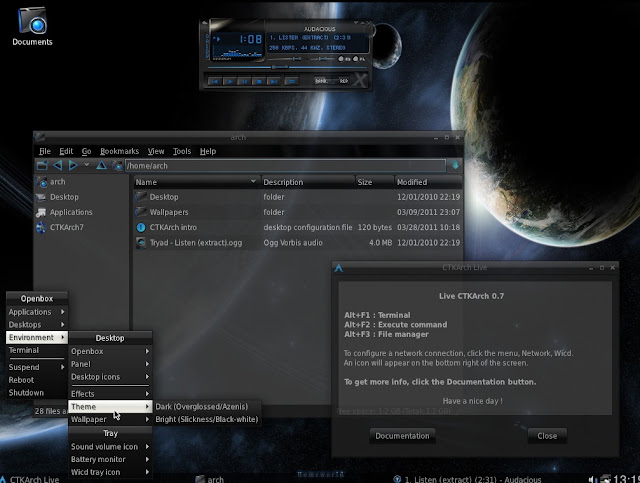640x483 pixels.
Task: Click Environment in the Openbox menu
Action: 37,337
